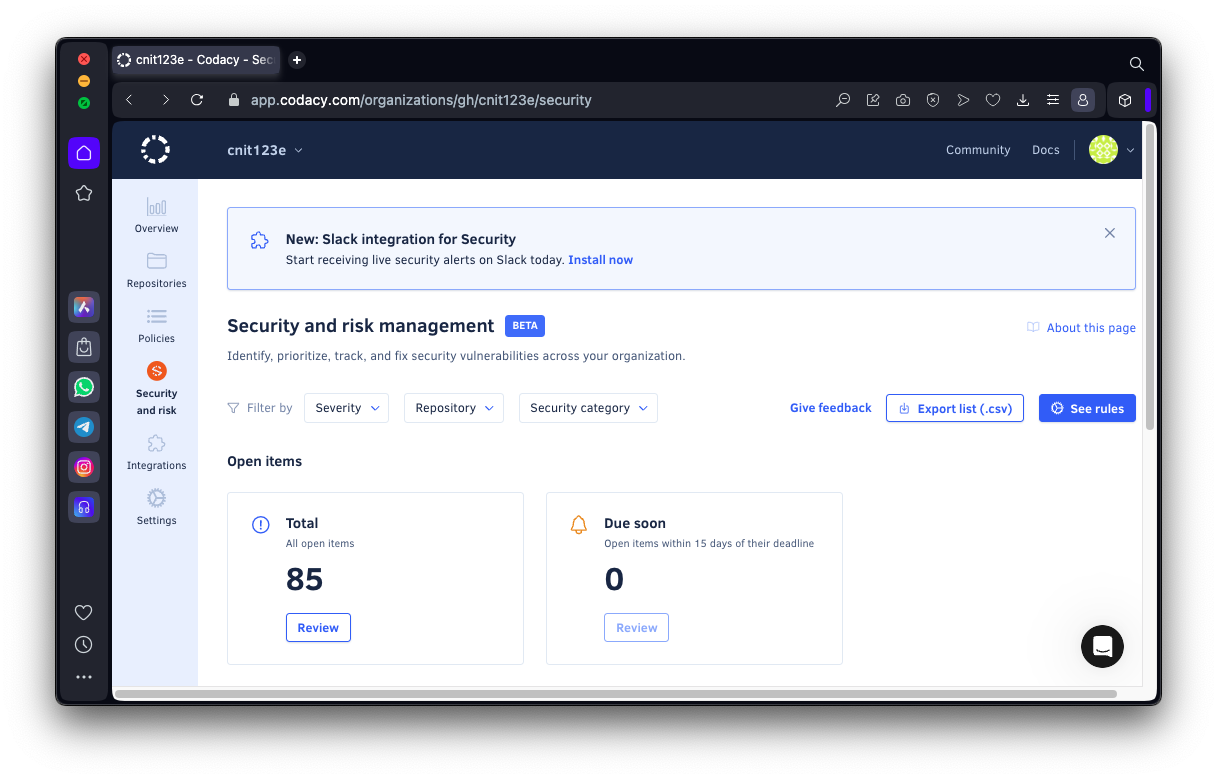Open history clock in Opera sidebar

[x=84, y=645]
